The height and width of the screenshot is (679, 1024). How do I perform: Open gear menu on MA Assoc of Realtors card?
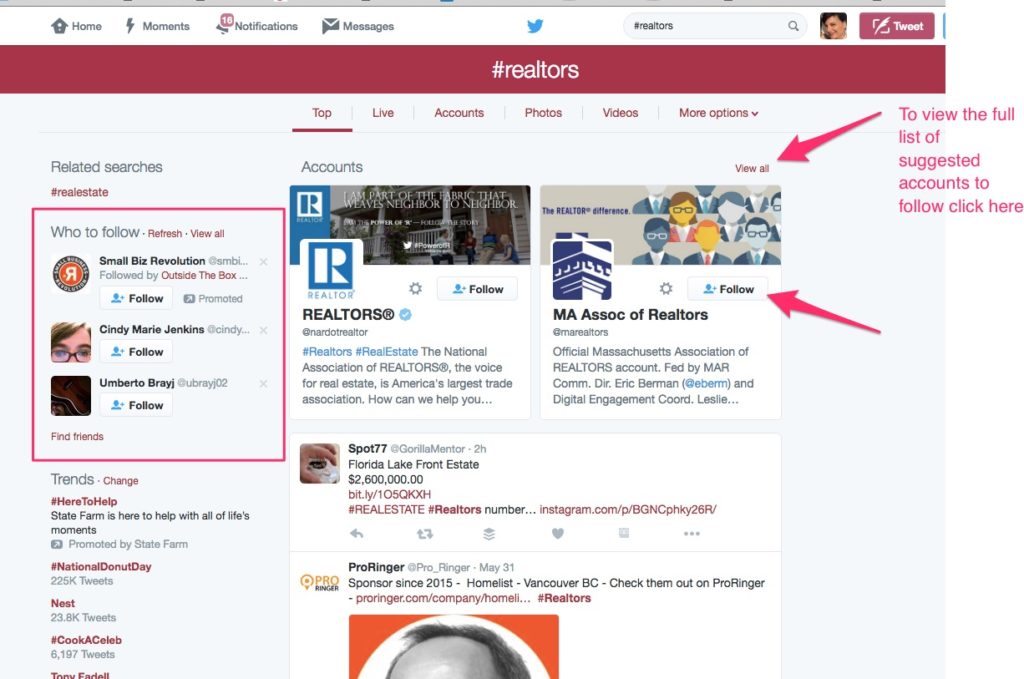coord(665,289)
